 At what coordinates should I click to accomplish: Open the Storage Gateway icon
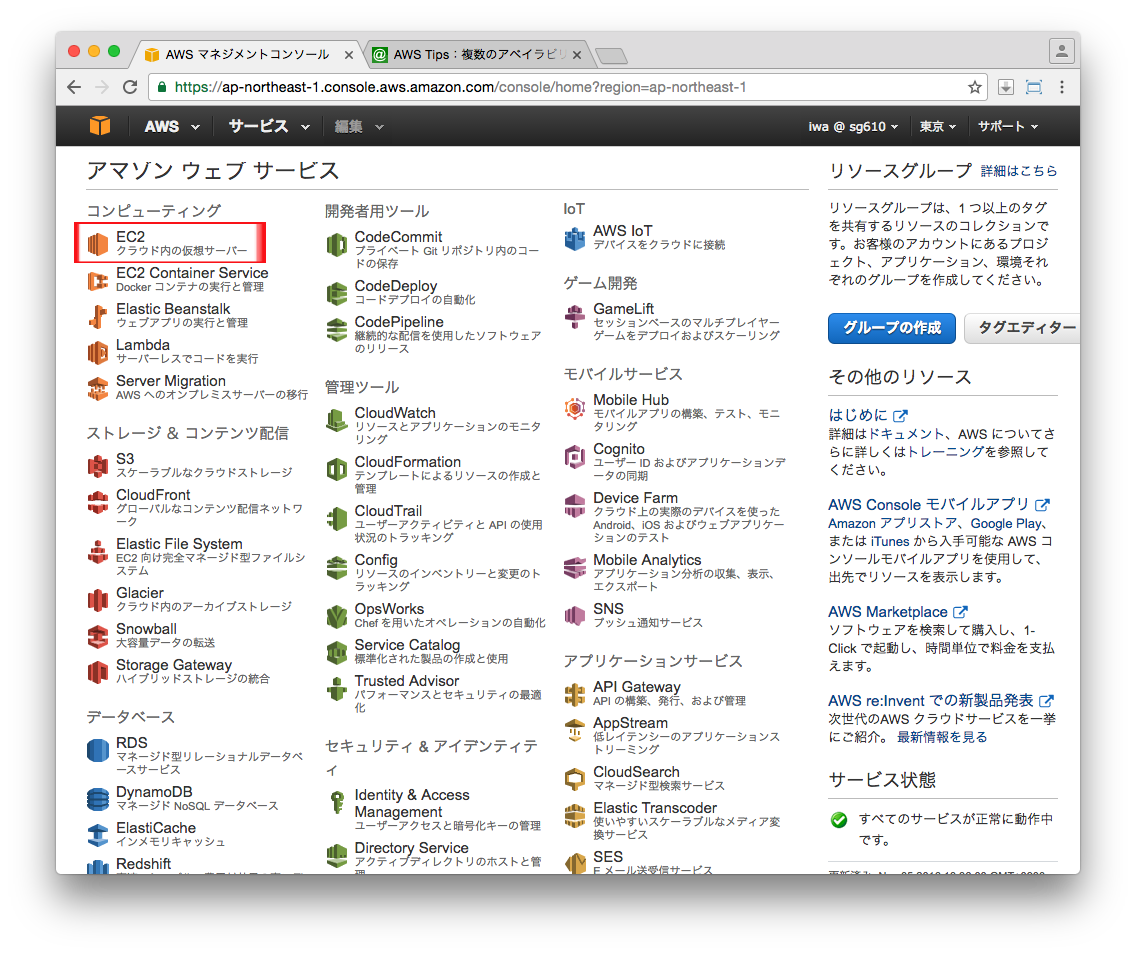[98, 673]
